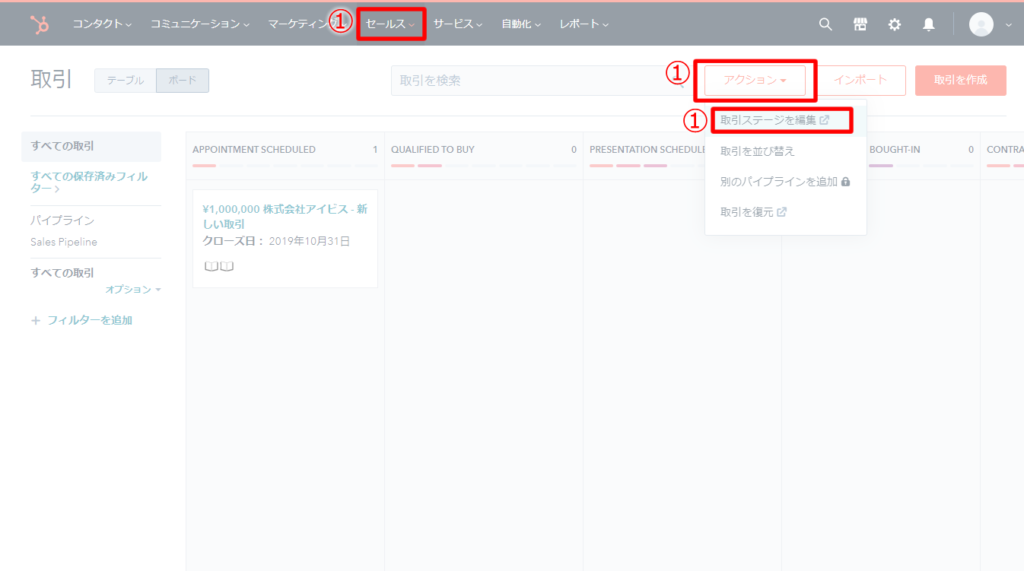Click the Sales Pipeline name in sidebar
The width and height of the screenshot is (1024, 571).
(64, 242)
